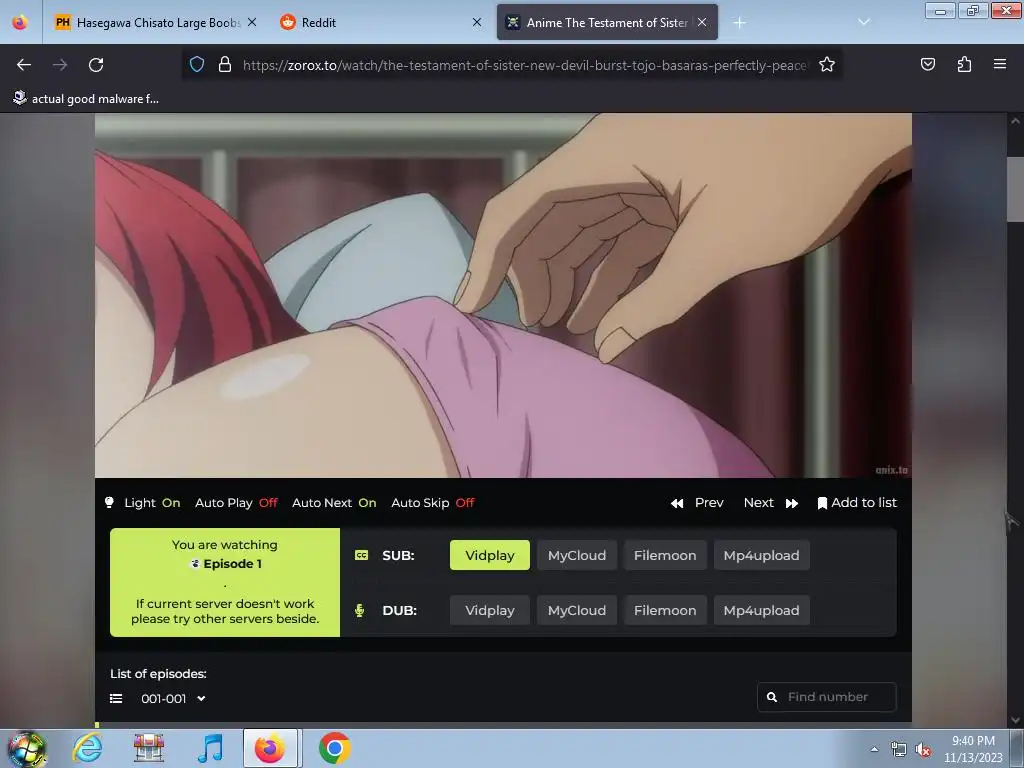Toggle Auto Skip Off setting
Screen dimensions: 1024x768
click(433, 503)
